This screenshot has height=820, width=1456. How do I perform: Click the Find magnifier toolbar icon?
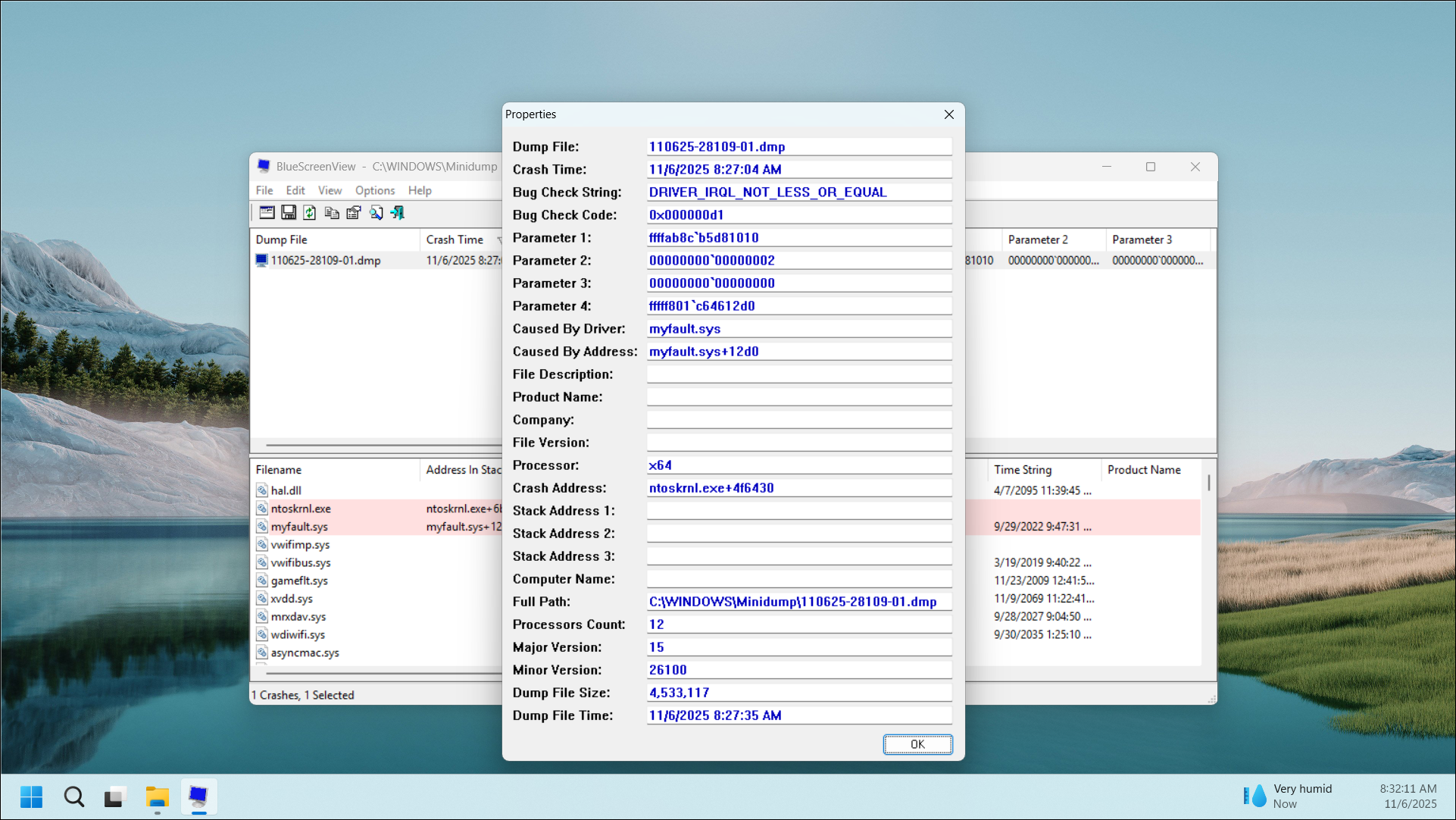point(376,213)
